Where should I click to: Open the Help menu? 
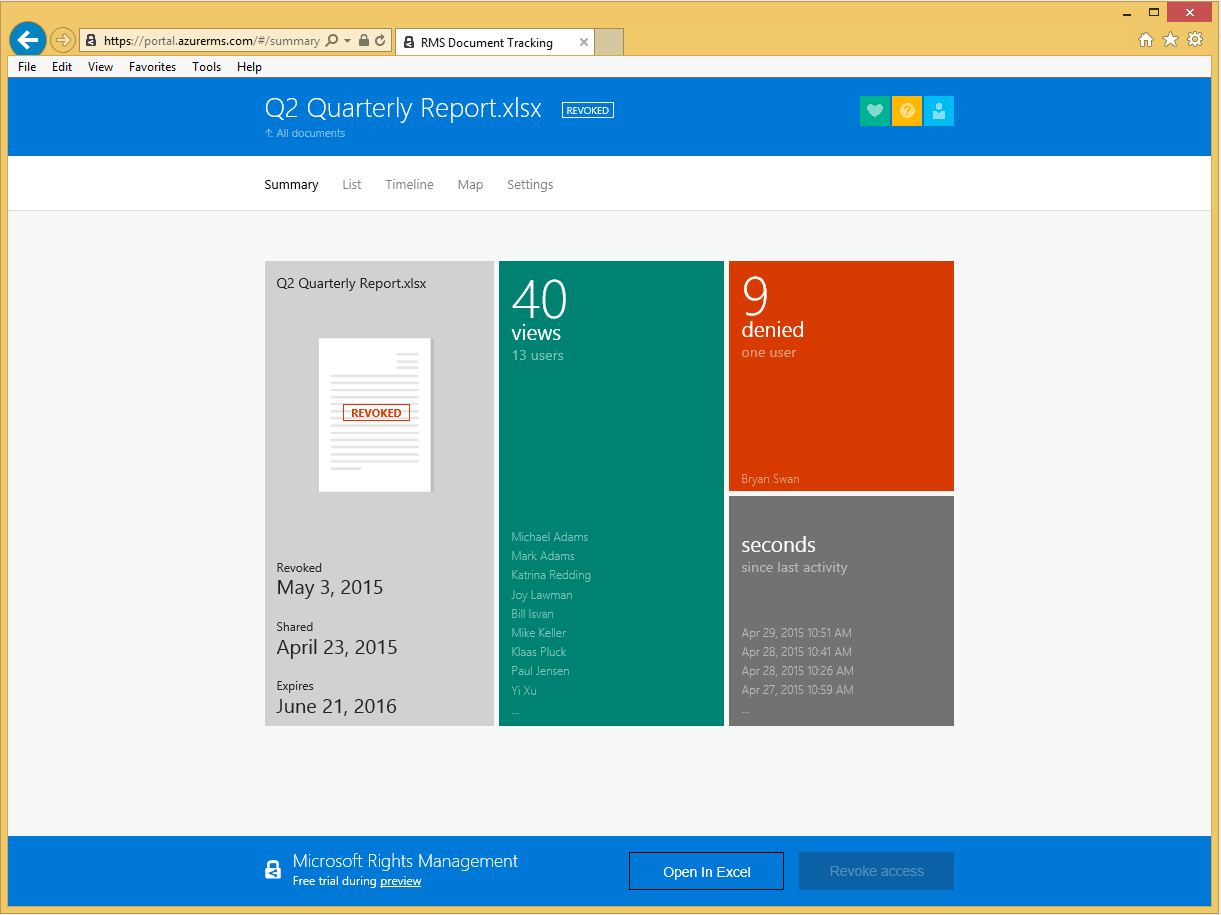[249, 67]
